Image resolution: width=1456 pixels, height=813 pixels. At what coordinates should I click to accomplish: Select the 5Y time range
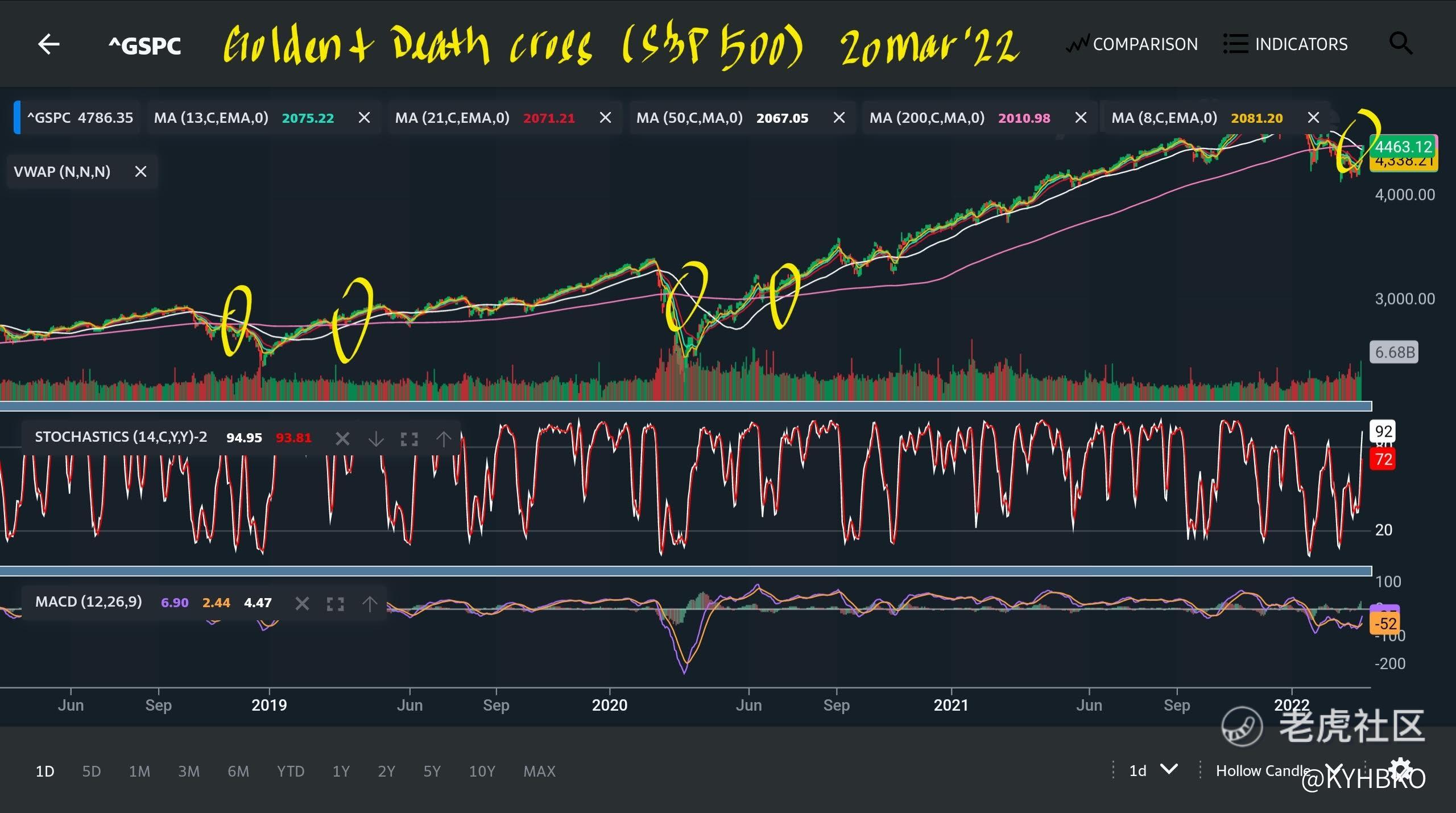coord(432,771)
